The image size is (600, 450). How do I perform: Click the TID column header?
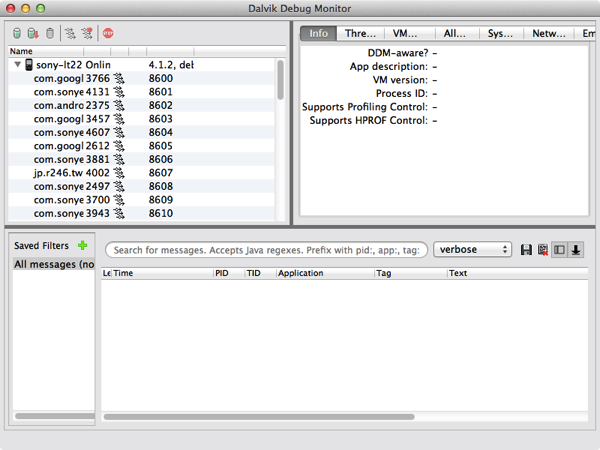tap(260, 273)
